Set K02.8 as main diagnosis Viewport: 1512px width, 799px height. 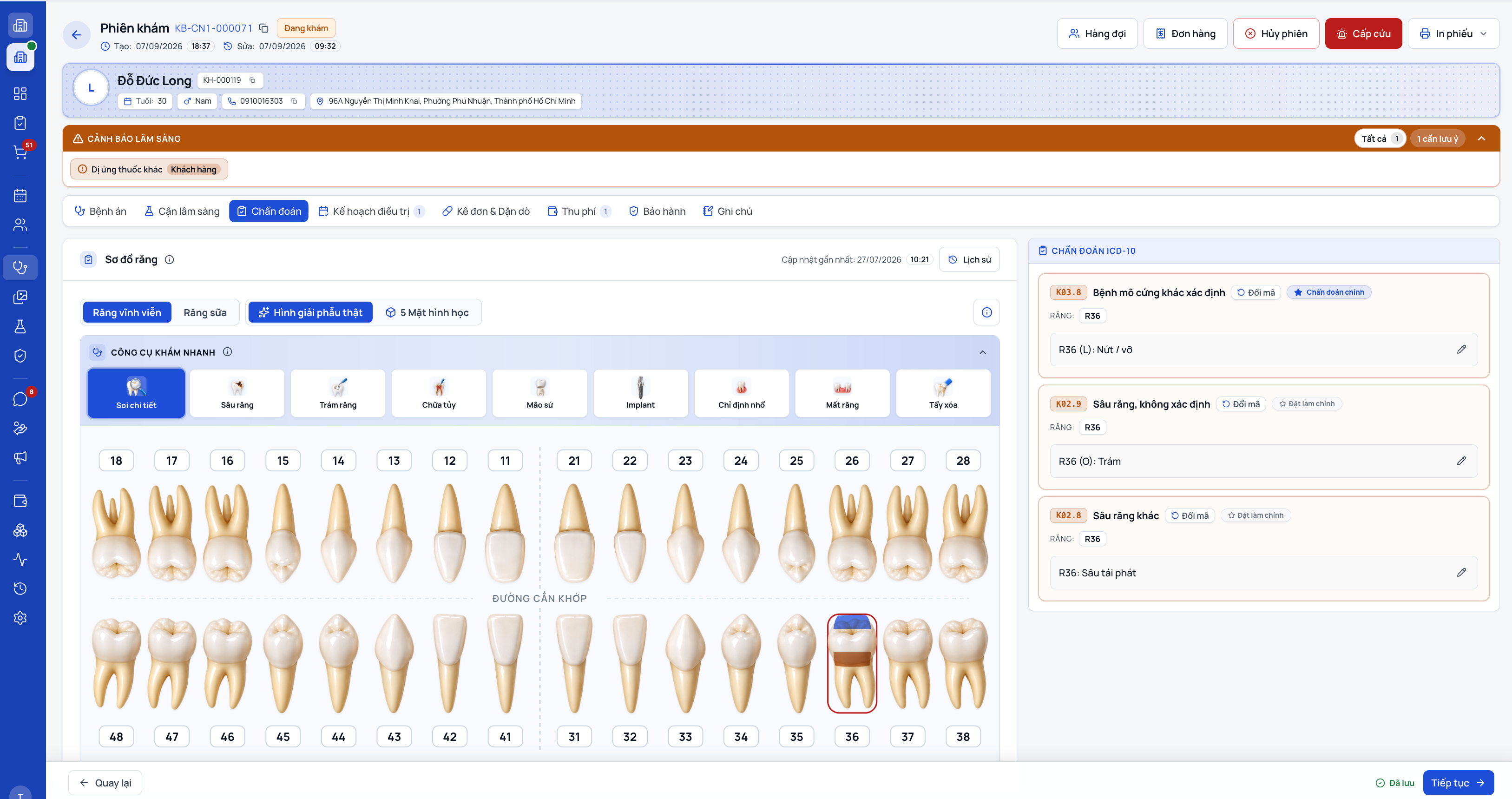click(1256, 515)
